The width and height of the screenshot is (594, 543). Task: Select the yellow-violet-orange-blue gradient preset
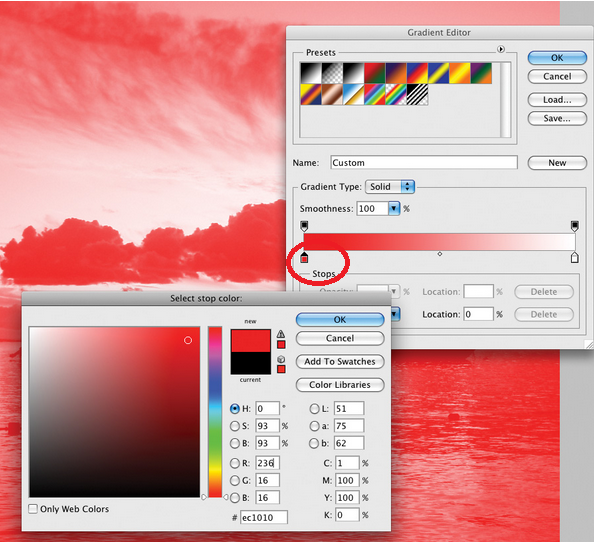coord(310,94)
